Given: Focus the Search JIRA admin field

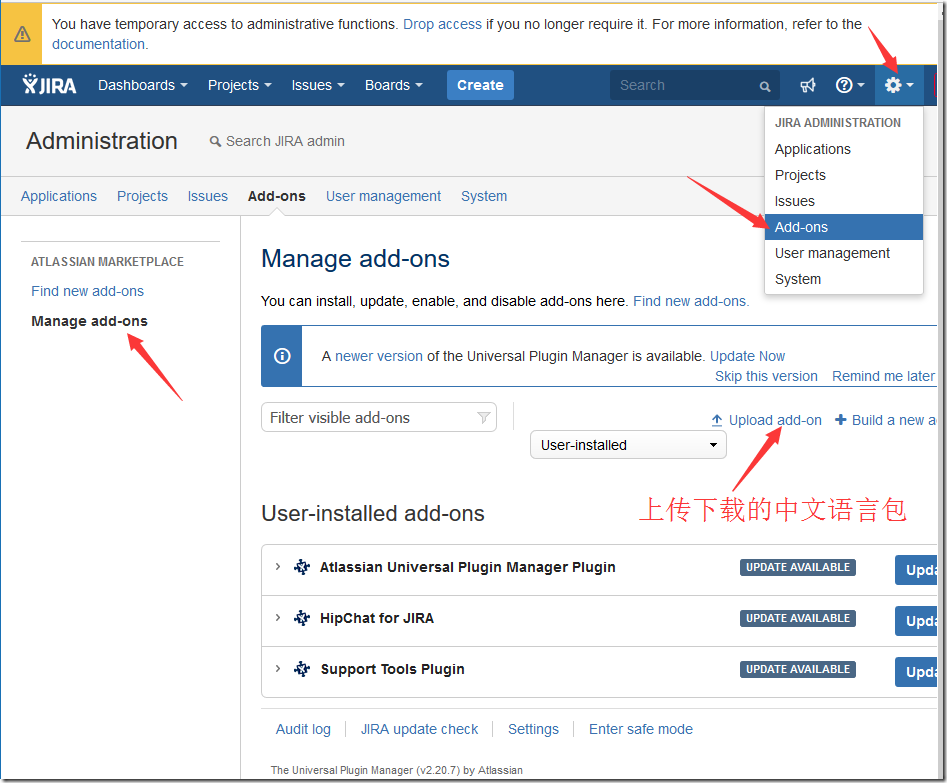Looking at the screenshot, I should pos(285,141).
